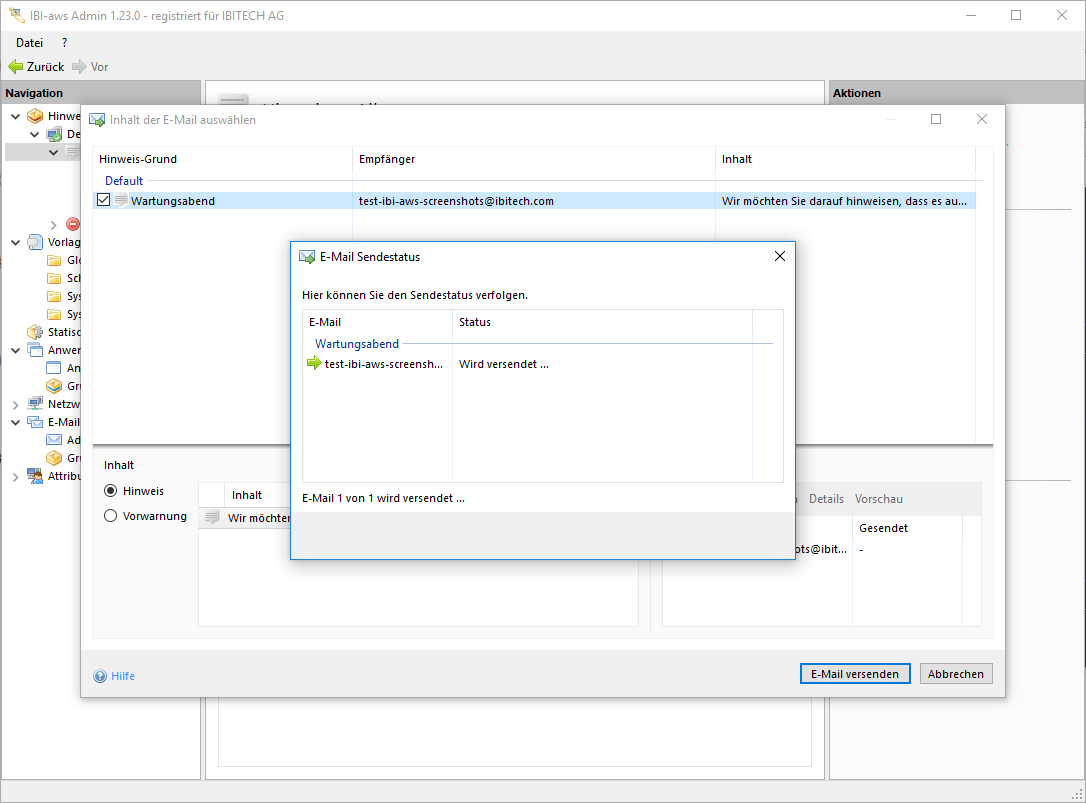Click the green arrow icon in Sendestatus list
The height and width of the screenshot is (803, 1086).
pyautogui.click(x=314, y=364)
